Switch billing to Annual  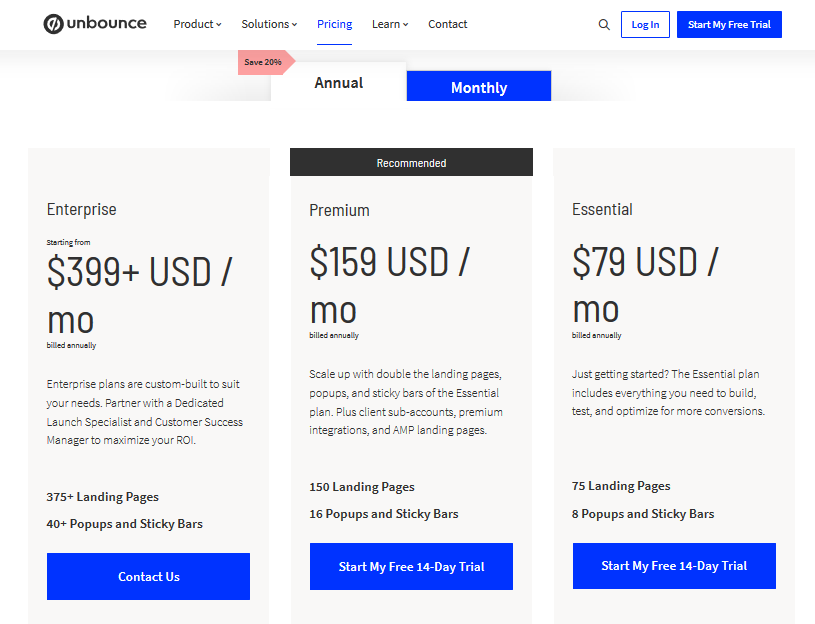pos(338,83)
